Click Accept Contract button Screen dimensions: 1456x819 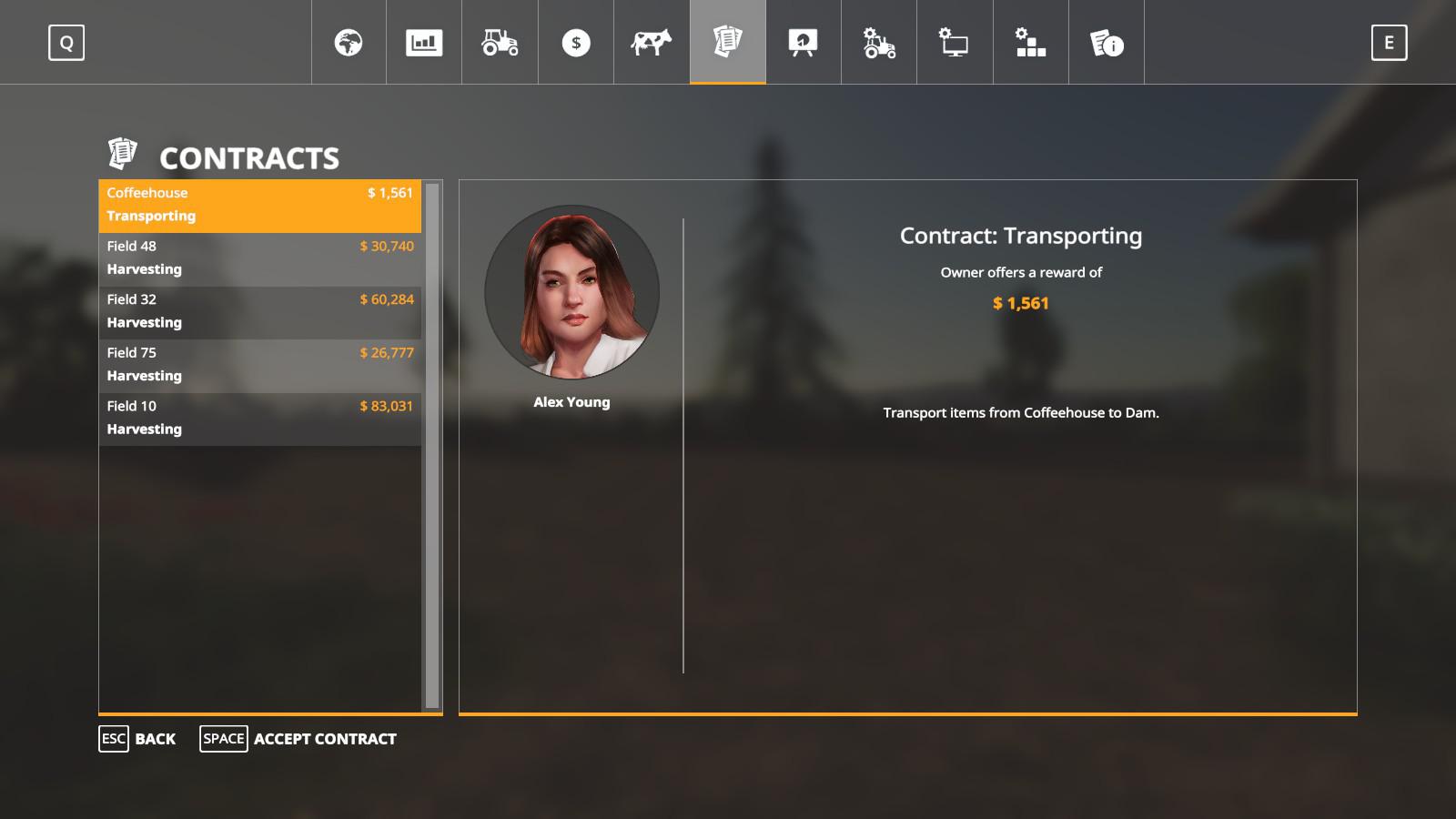[298, 739]
